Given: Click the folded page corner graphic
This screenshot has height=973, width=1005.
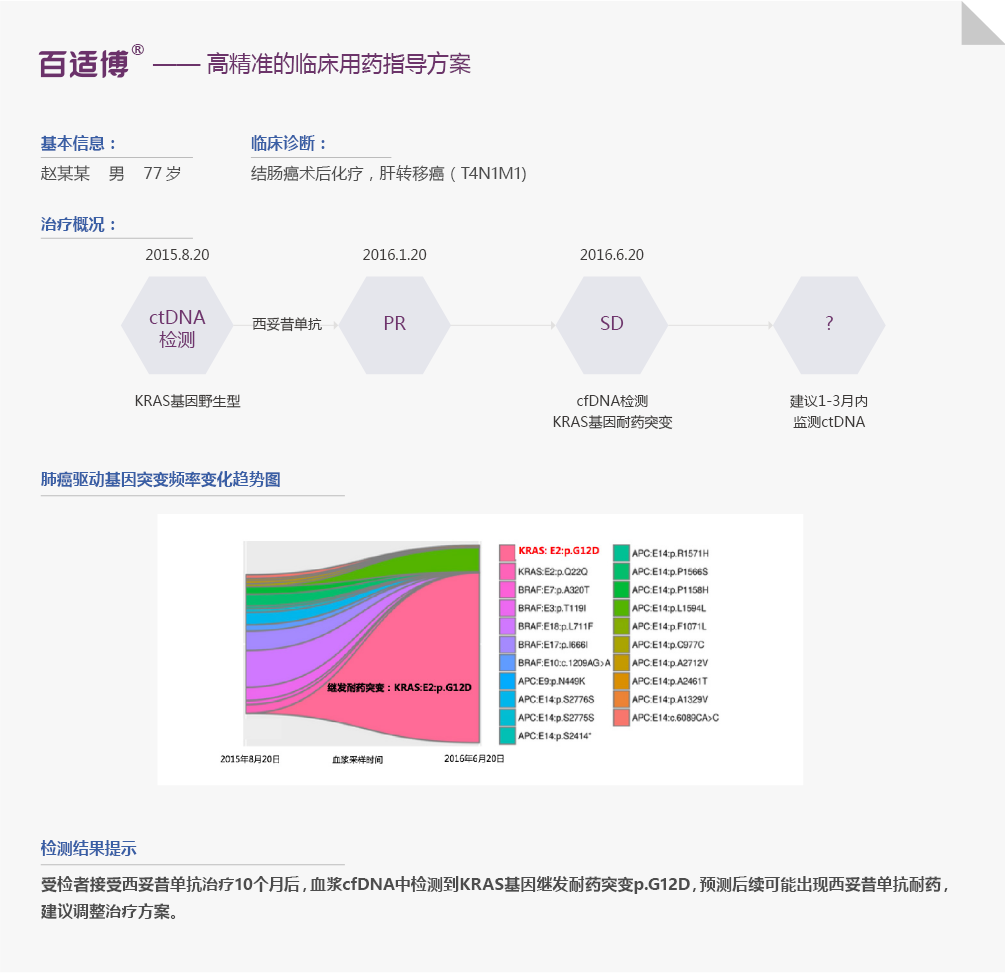Looking at the screenshot, I should [983, 23].
